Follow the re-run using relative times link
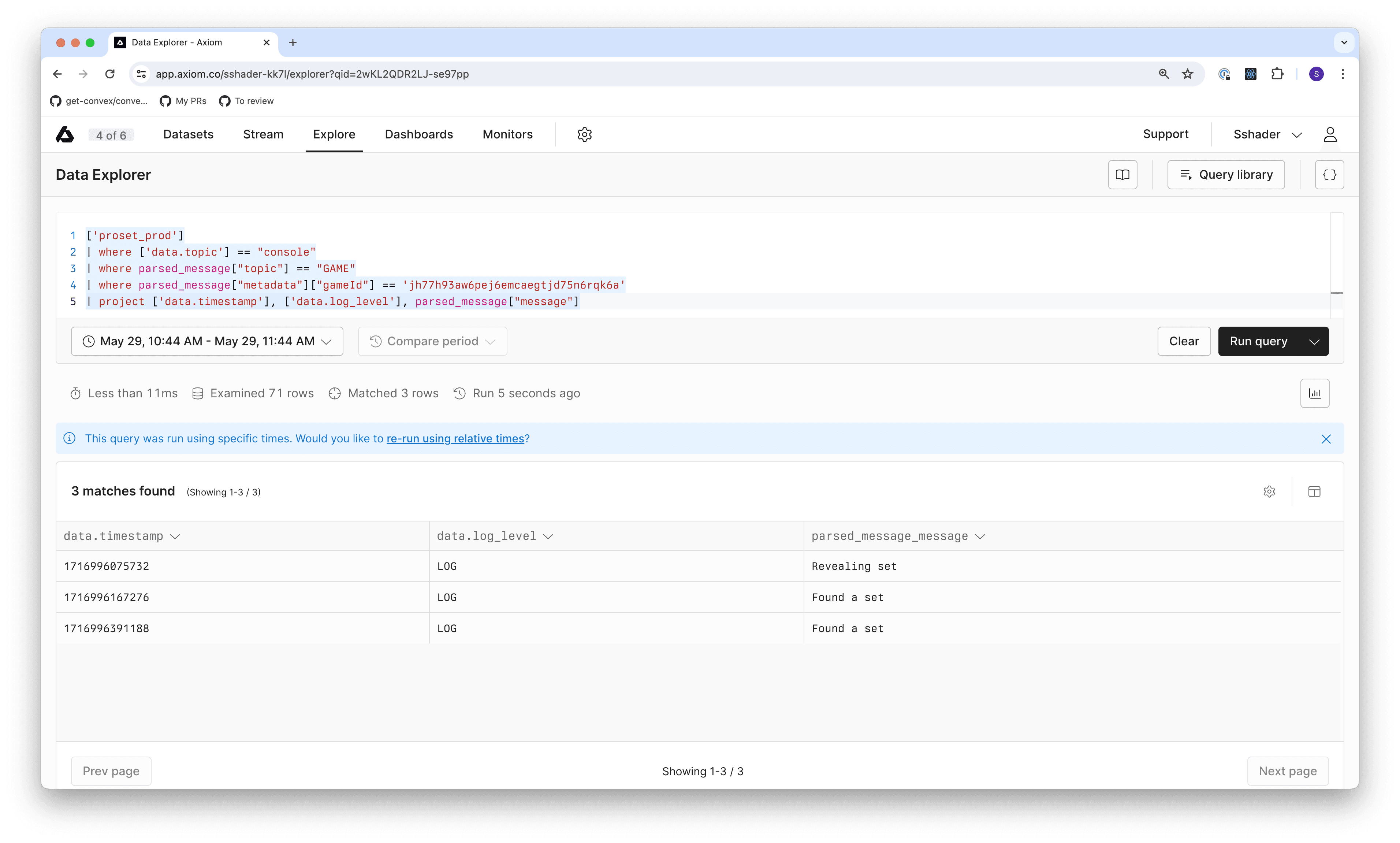Image resolution: width=1400 pixels, height=843 pixels. click(x=455, y=439)
